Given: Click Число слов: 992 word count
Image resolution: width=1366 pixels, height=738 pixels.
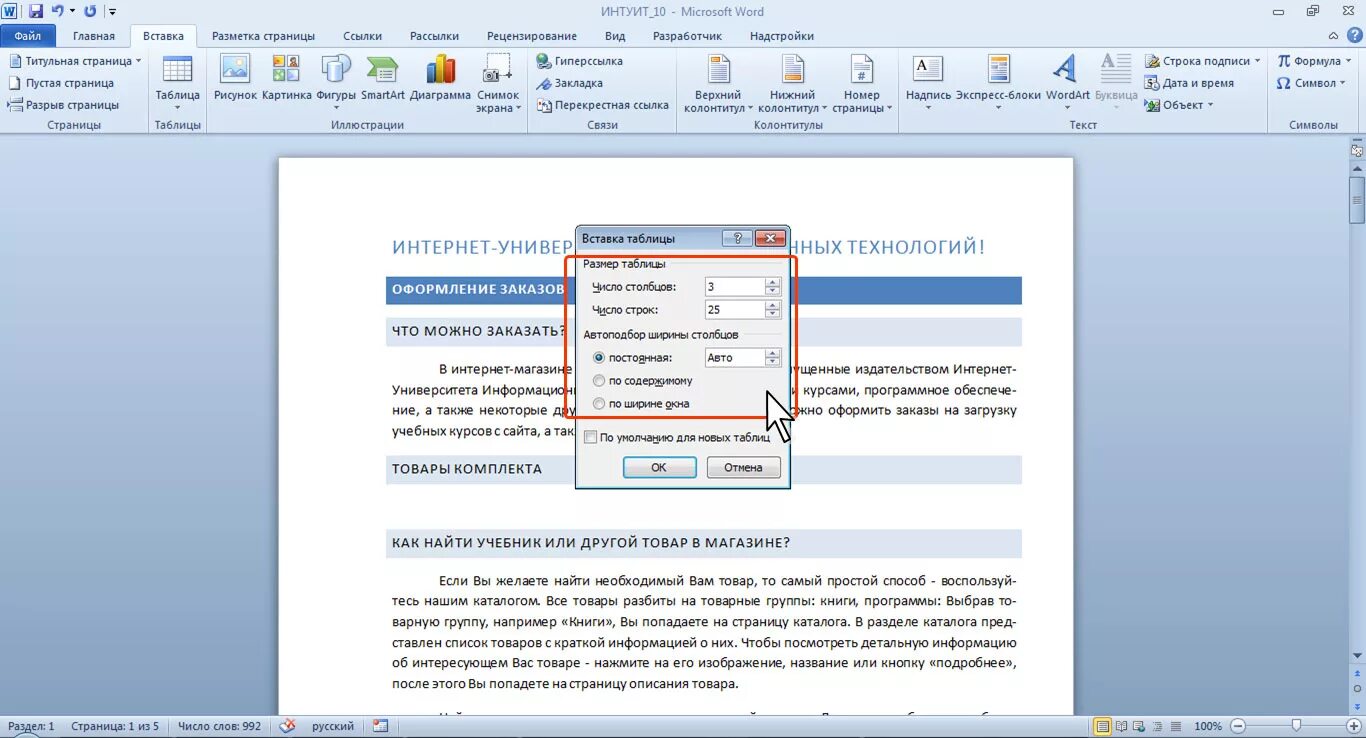Looking at the screenshot, I should pyautogui.click(x=219, y=726).
